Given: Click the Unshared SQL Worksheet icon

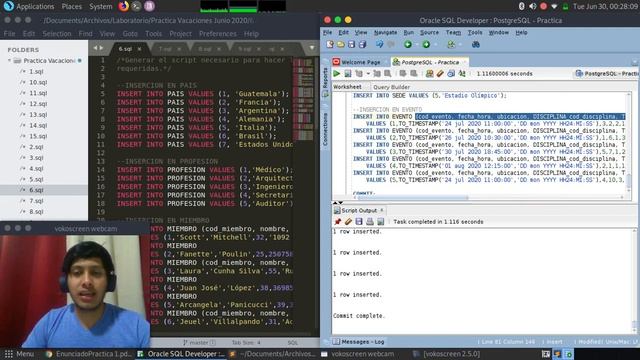Looking at the screenshot, I should [x=429, y=74].
